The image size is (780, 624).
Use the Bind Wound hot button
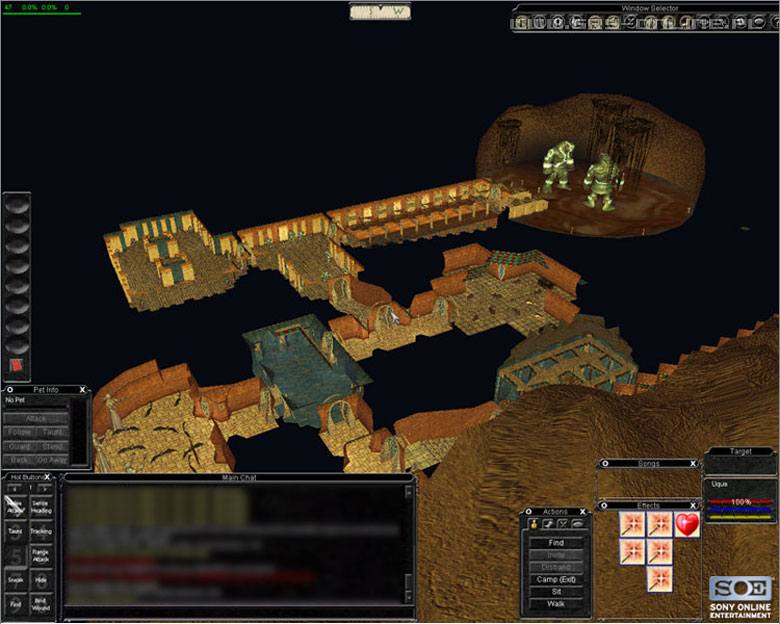41,604
